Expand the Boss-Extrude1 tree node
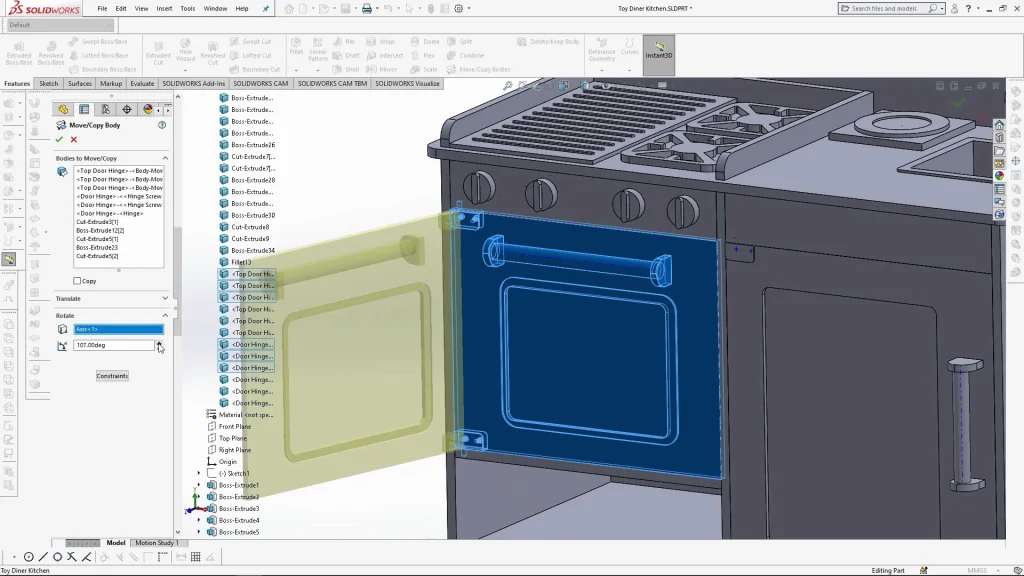 coord(198,485)
